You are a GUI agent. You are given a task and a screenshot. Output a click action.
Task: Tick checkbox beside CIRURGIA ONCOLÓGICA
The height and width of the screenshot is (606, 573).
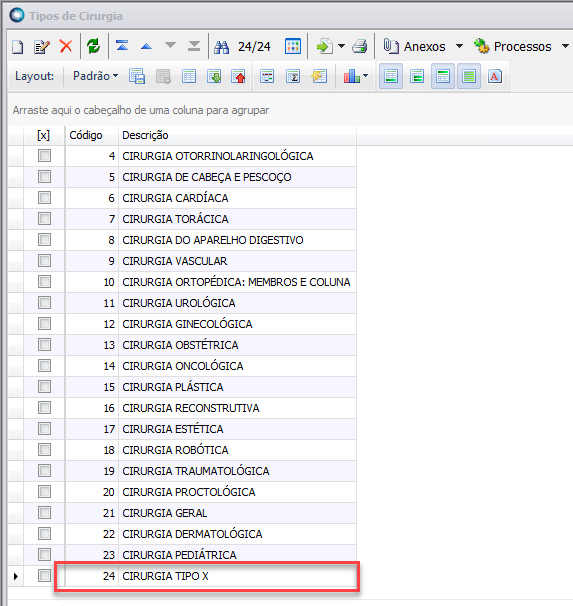point(44,366)
